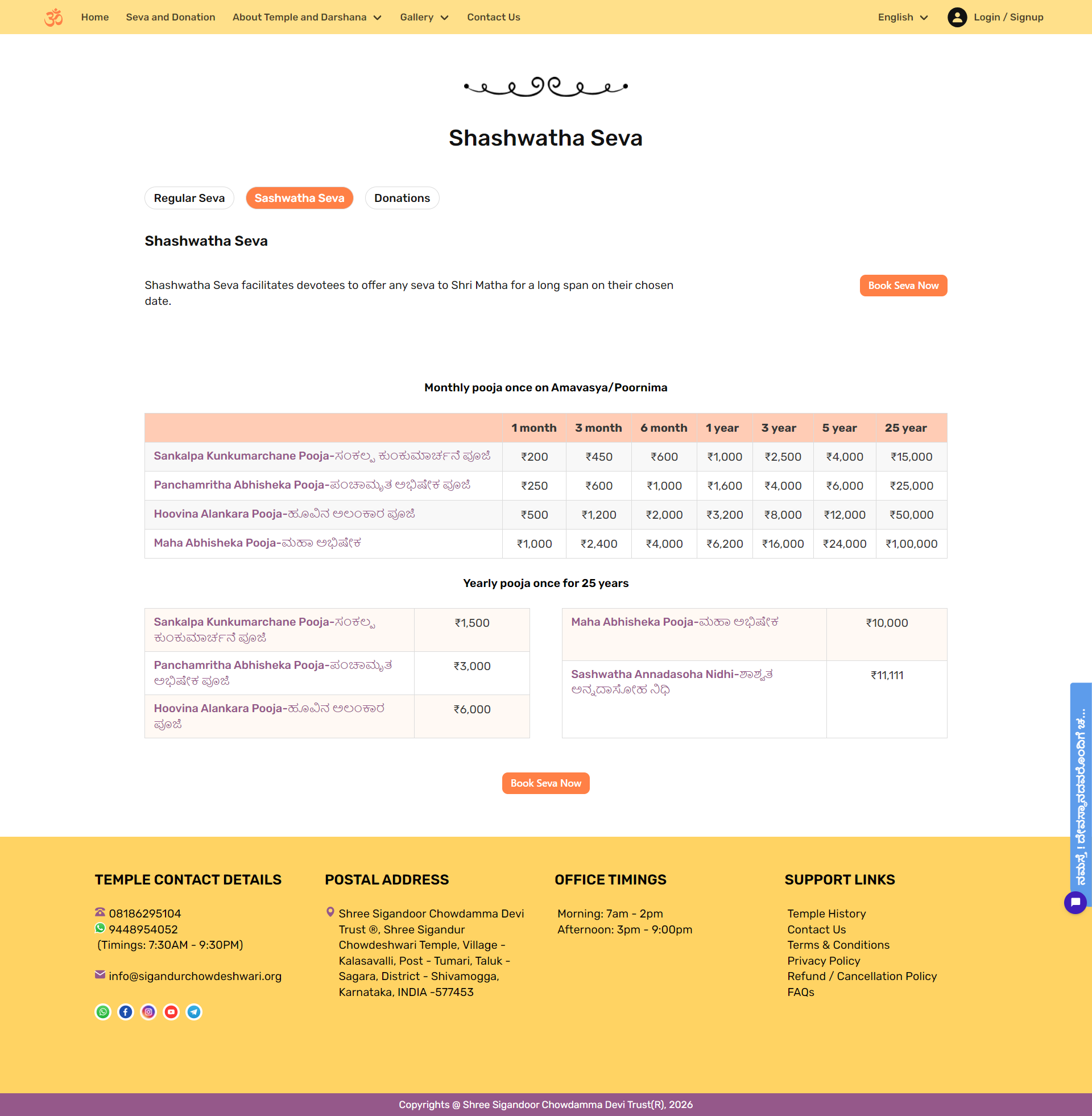Open the Telegram social icon
The image size is (1092, 1116).
tap(194, 1012)
